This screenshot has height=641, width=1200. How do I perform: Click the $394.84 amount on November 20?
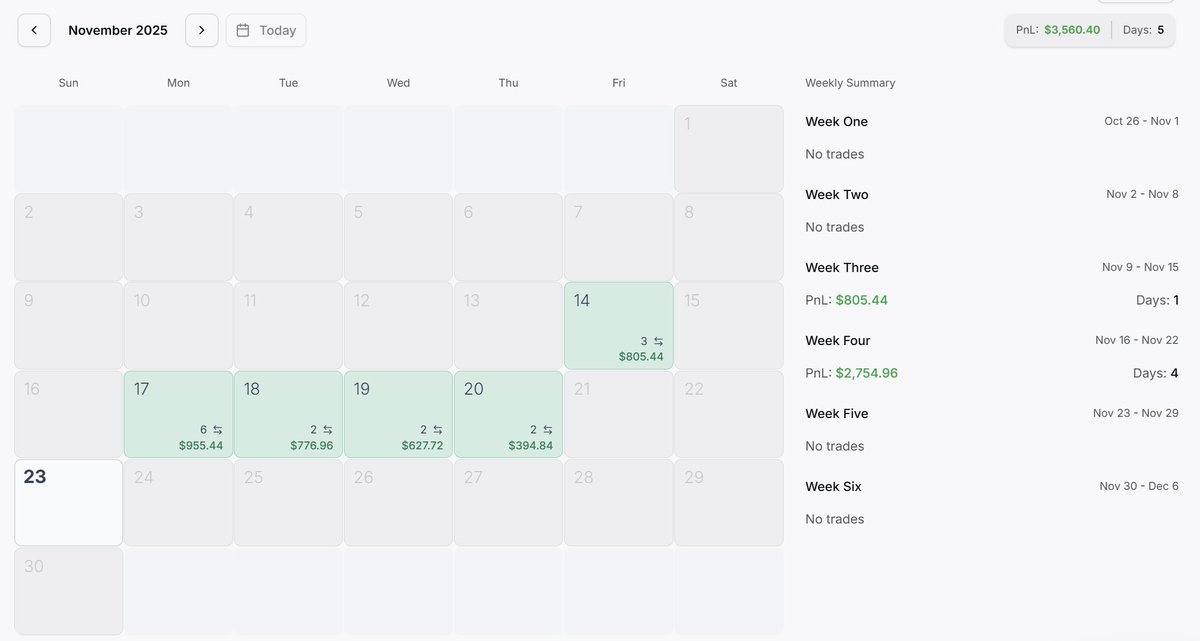(x=531, y=445)
